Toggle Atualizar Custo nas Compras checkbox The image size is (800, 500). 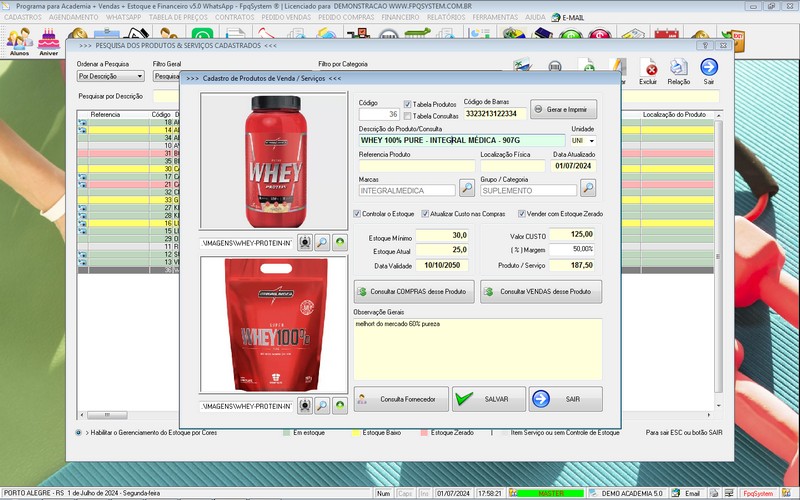[425, 214]
